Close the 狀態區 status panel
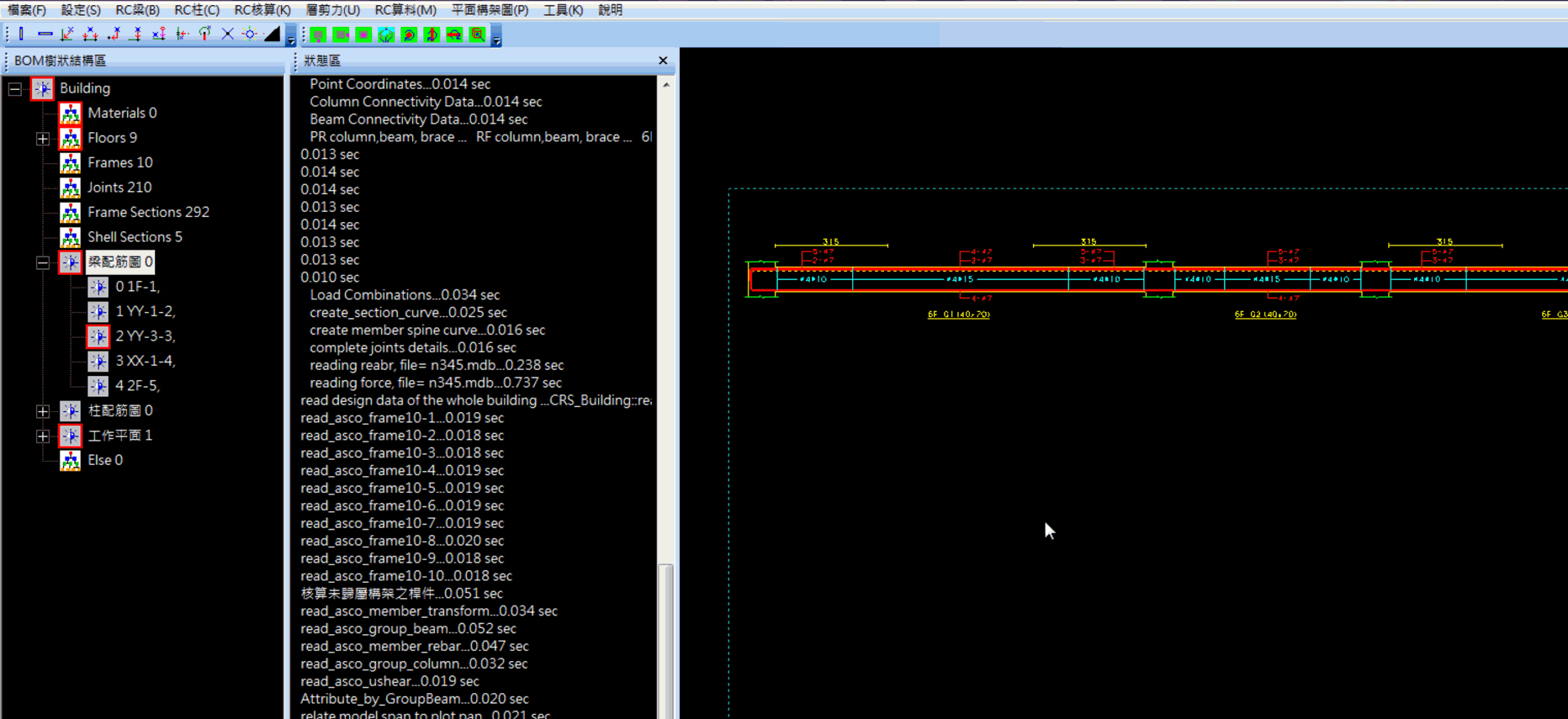1568x719 pixels. pos(663,61)
